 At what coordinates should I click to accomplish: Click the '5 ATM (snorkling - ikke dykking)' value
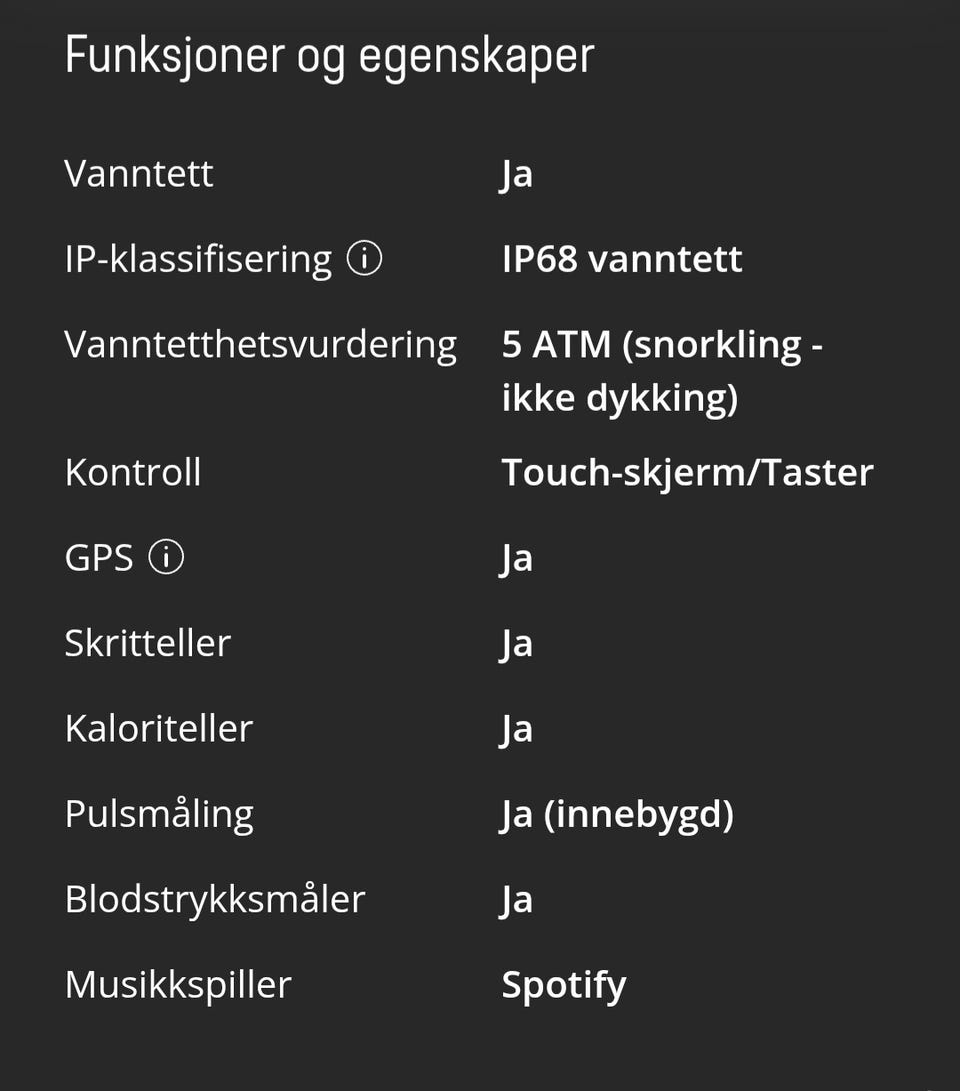tap(661, 371)
